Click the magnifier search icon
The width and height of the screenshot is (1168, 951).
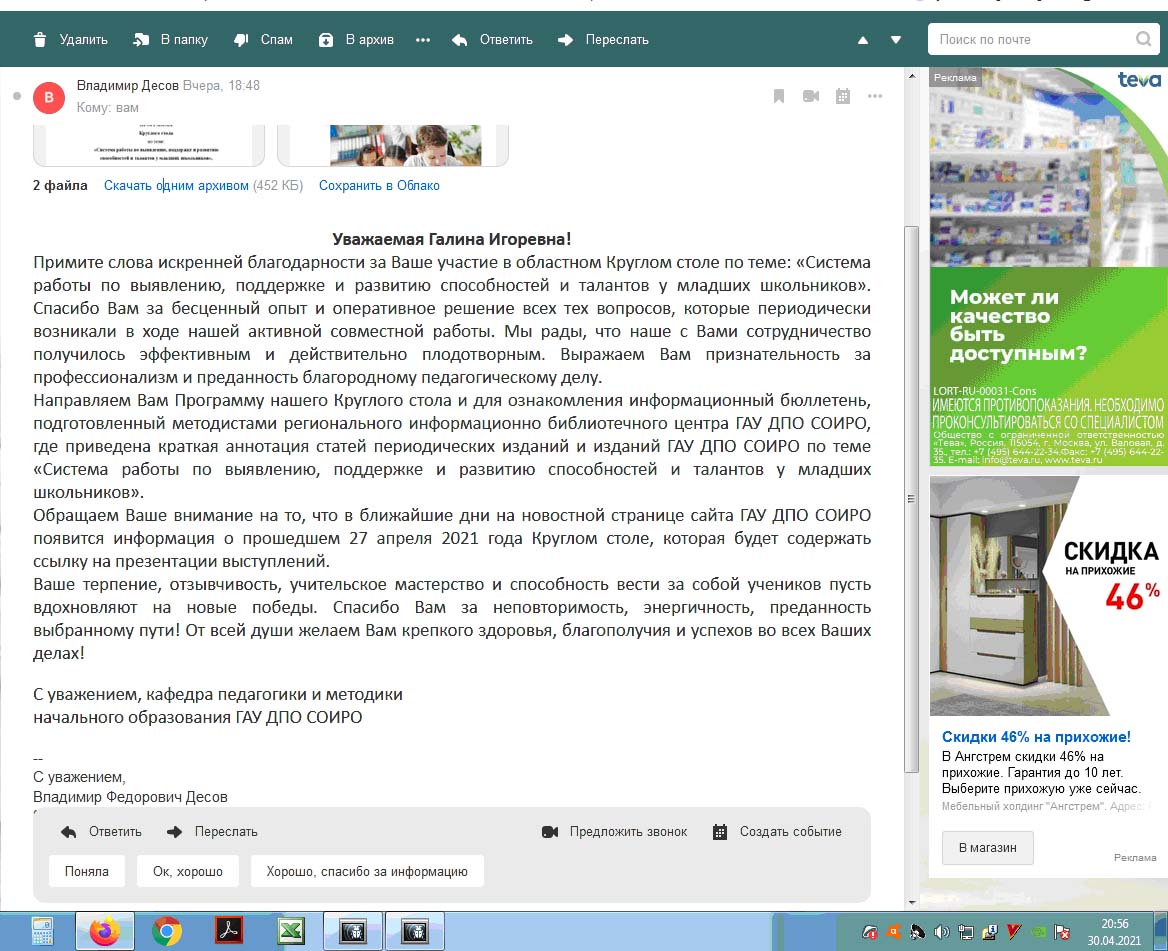coord(1143,39)
